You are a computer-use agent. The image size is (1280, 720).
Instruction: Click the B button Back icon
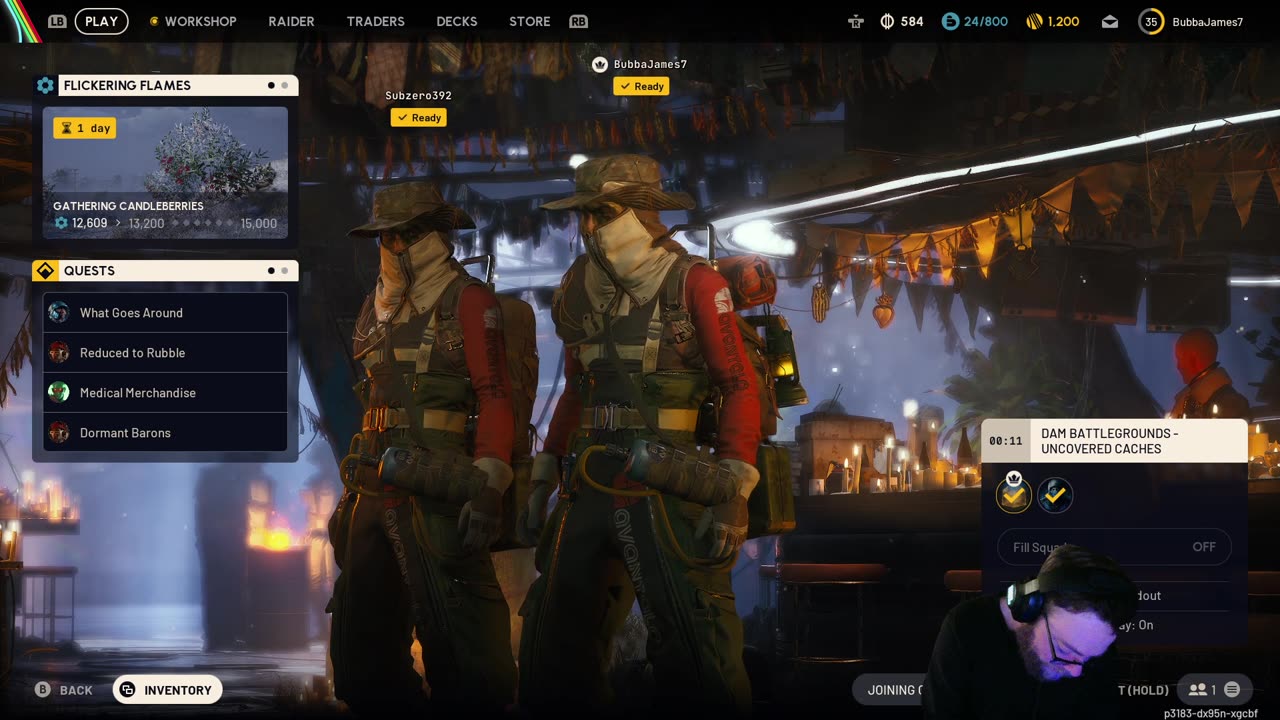(43, 690)
